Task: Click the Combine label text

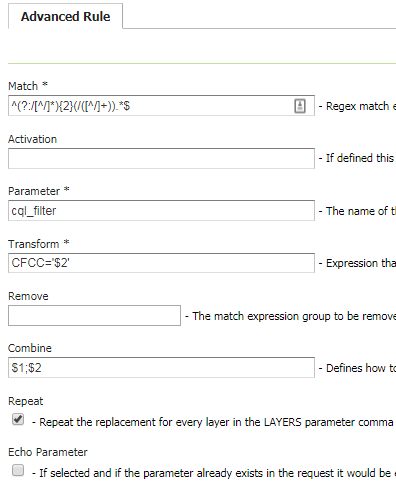Action: click(x=30, y=348)
